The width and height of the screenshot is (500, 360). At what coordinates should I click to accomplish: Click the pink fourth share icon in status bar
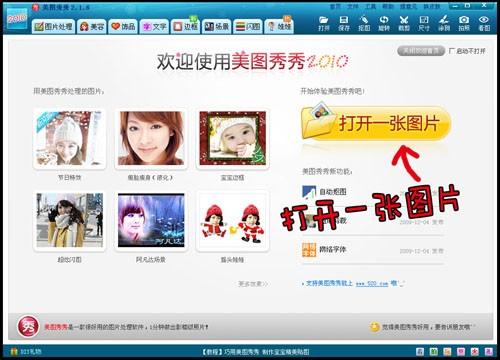click(x=461, y=351)
